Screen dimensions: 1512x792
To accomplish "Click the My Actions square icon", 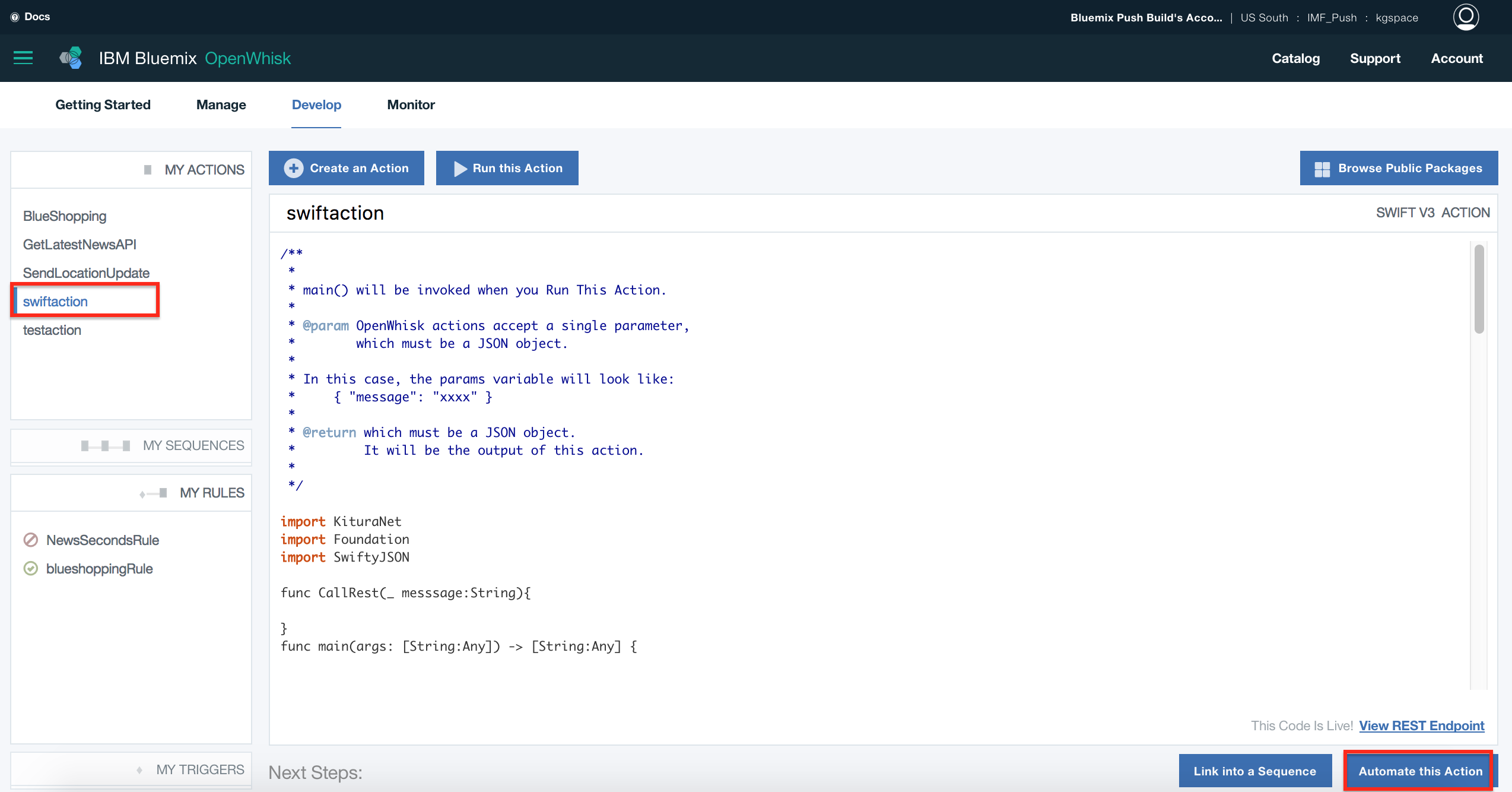I will pos(148,170).
